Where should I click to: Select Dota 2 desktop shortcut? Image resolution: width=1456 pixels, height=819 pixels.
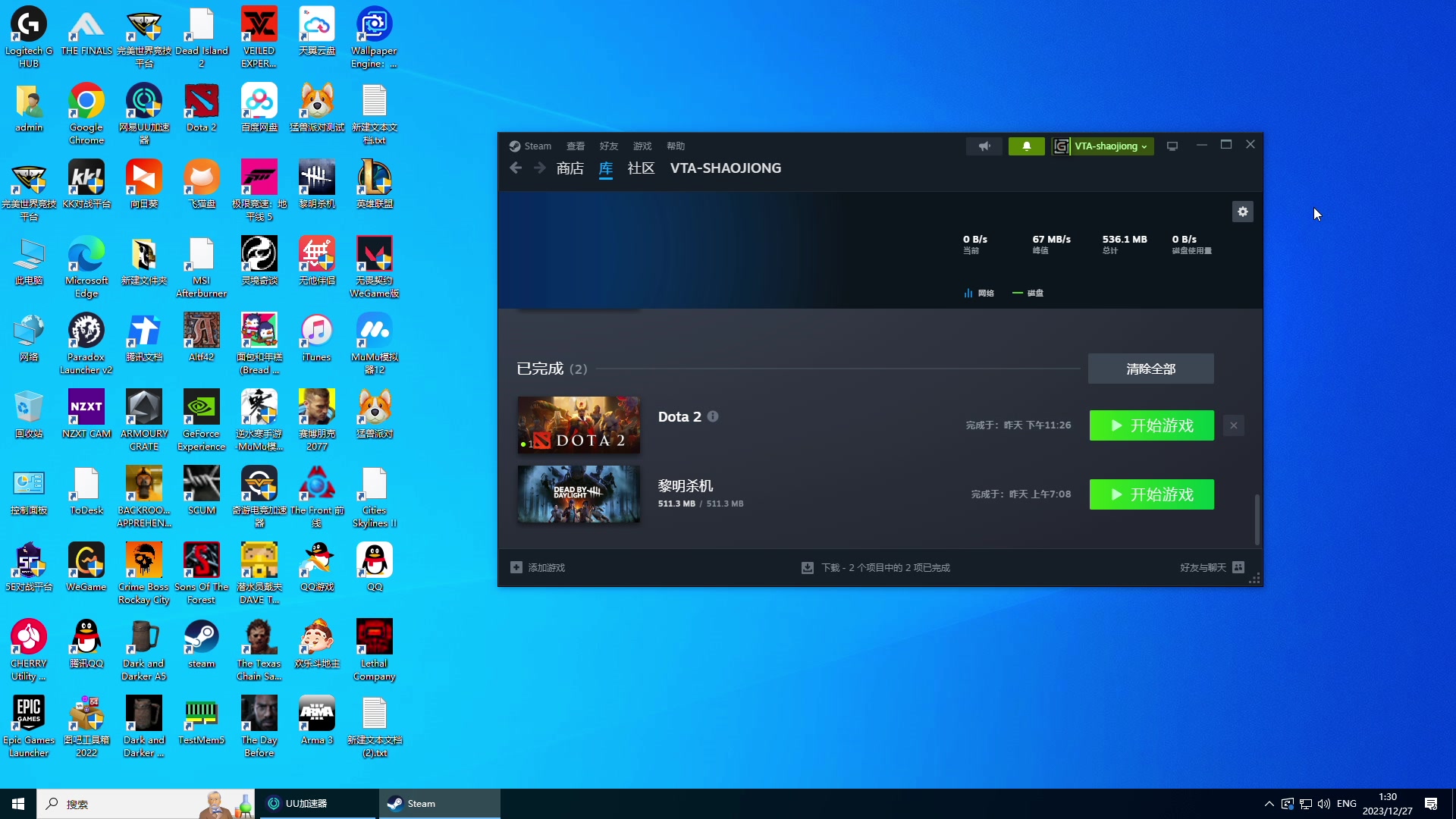coord(202,108)
